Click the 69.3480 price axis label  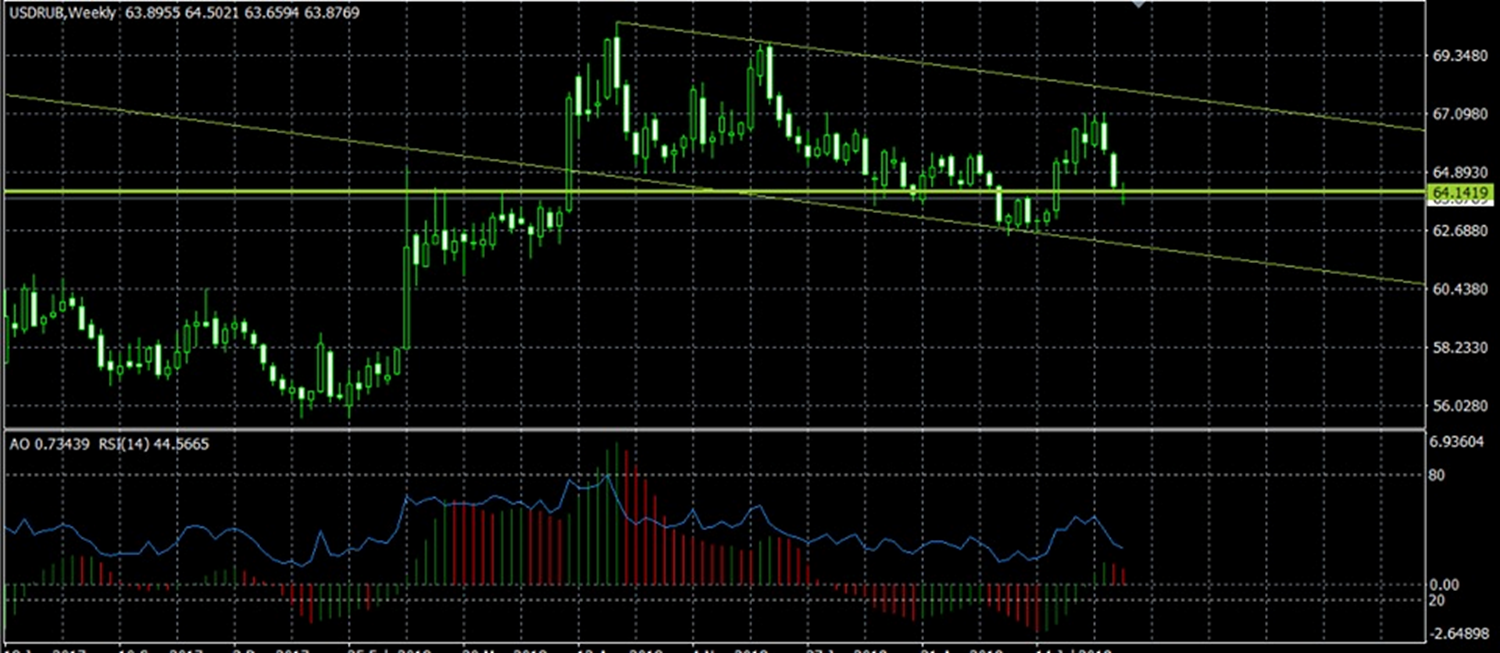point(1461,56)
